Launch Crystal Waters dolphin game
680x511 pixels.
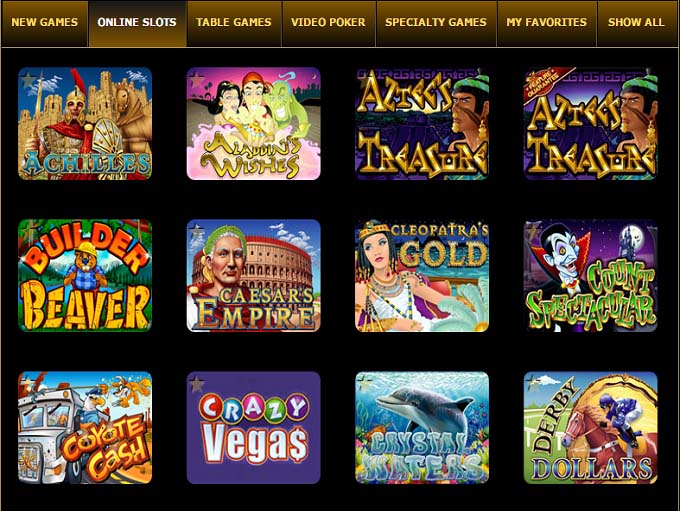pyautogui.click(x=422, y=427)
